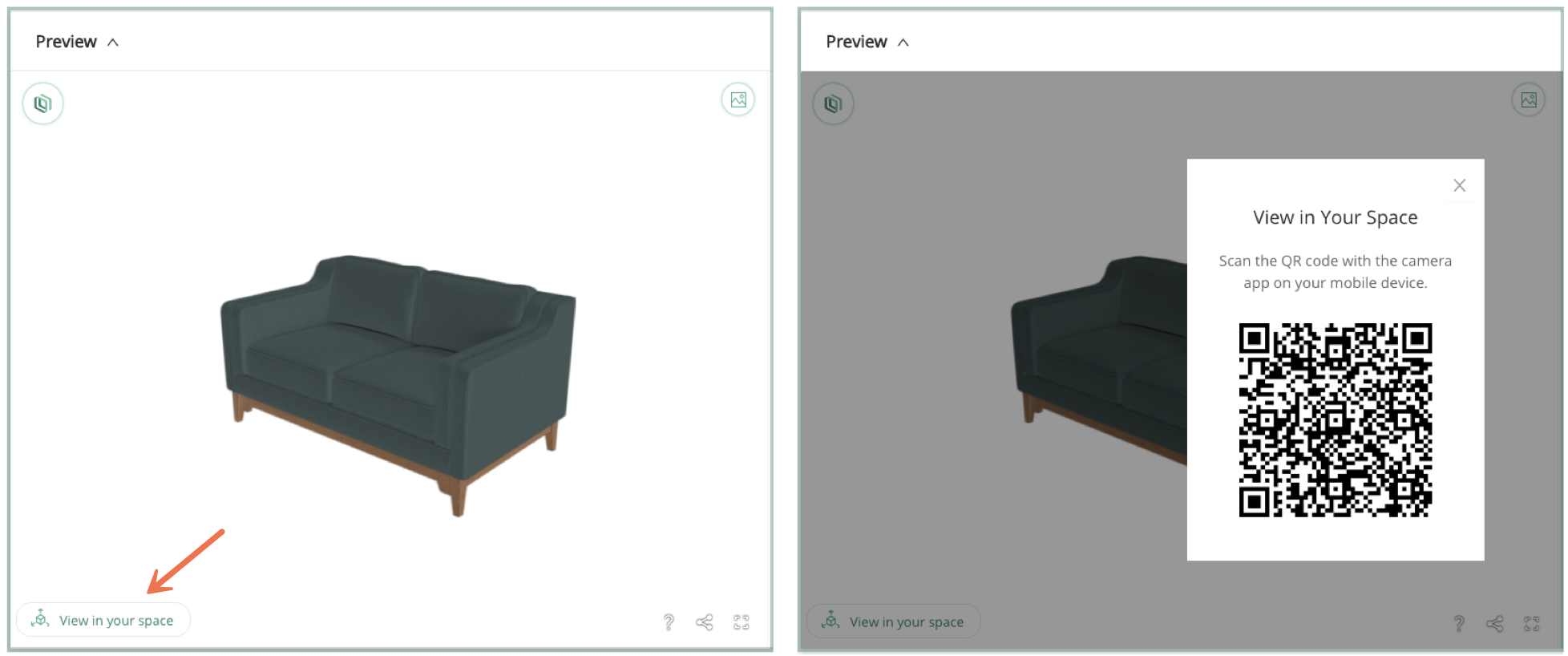Click the left Preview panel heading

[x=66, y=42]
